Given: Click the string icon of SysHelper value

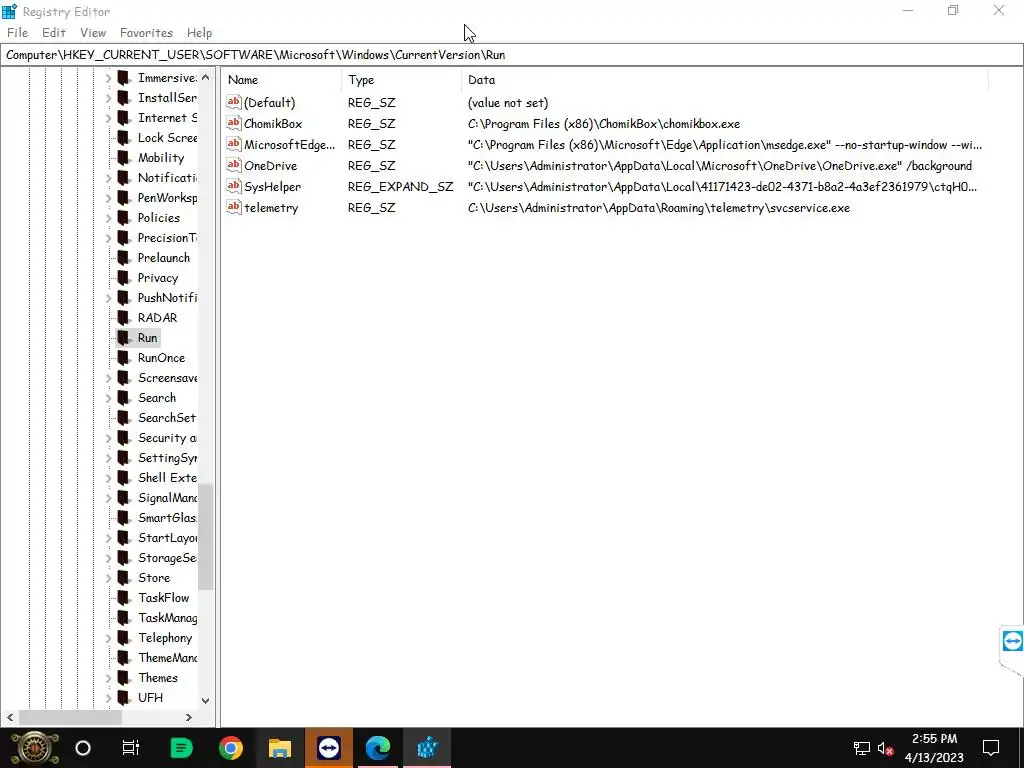Looking at the screenshot, I should pos(233,186).
